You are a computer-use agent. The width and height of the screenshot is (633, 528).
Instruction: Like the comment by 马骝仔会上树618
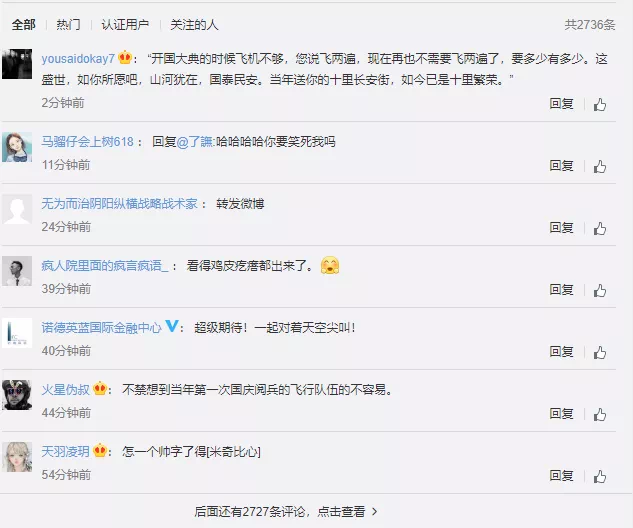pos(600,166)
